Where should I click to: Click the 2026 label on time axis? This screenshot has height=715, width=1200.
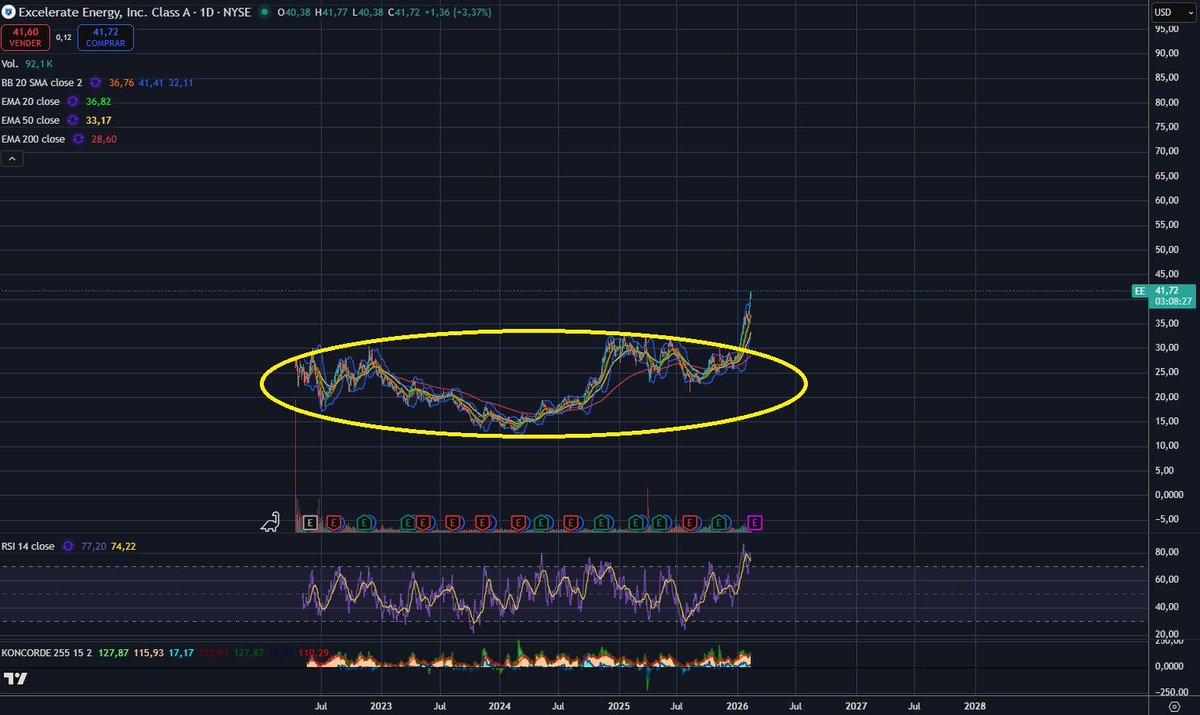click(x=737, y=704)
